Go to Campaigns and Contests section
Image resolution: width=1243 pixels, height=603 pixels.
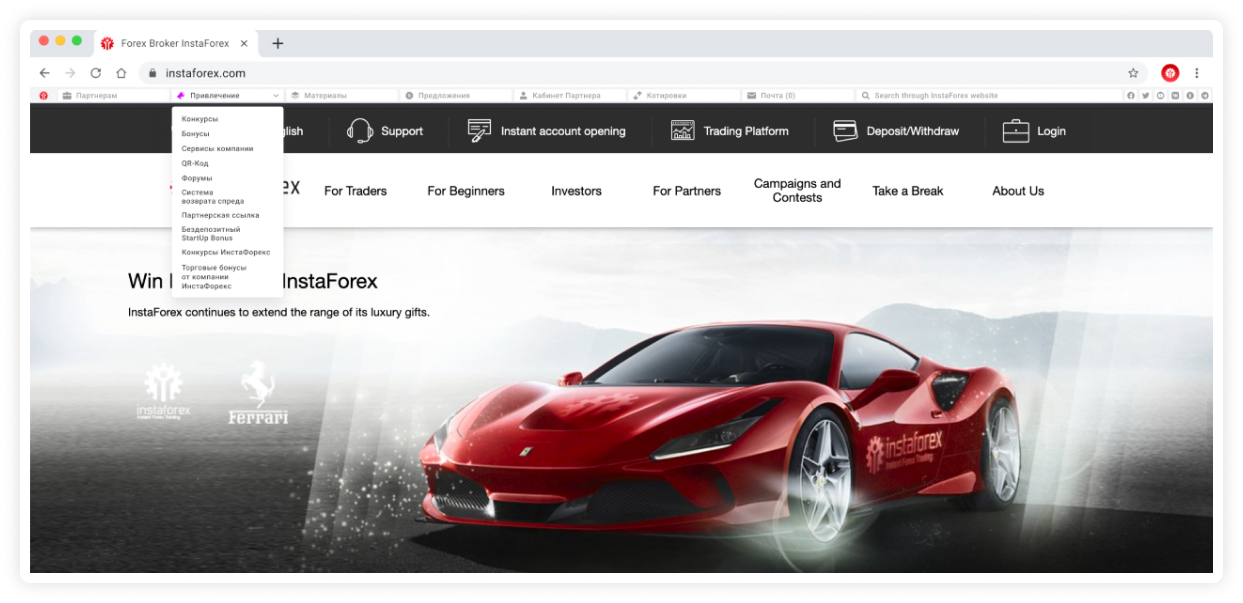click(x=797, y=190)
